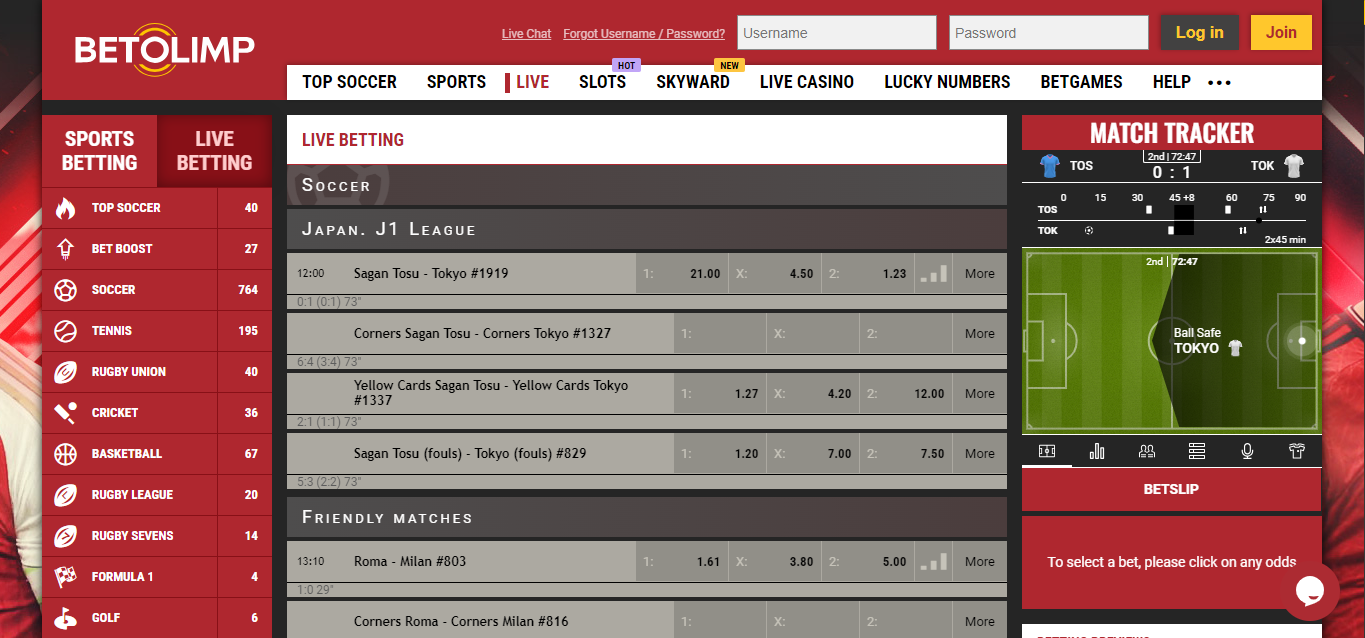This screenshot has width=1365, height=638.
Task: Select the pitch view icon in match tracker
Action: (1047, 452)
